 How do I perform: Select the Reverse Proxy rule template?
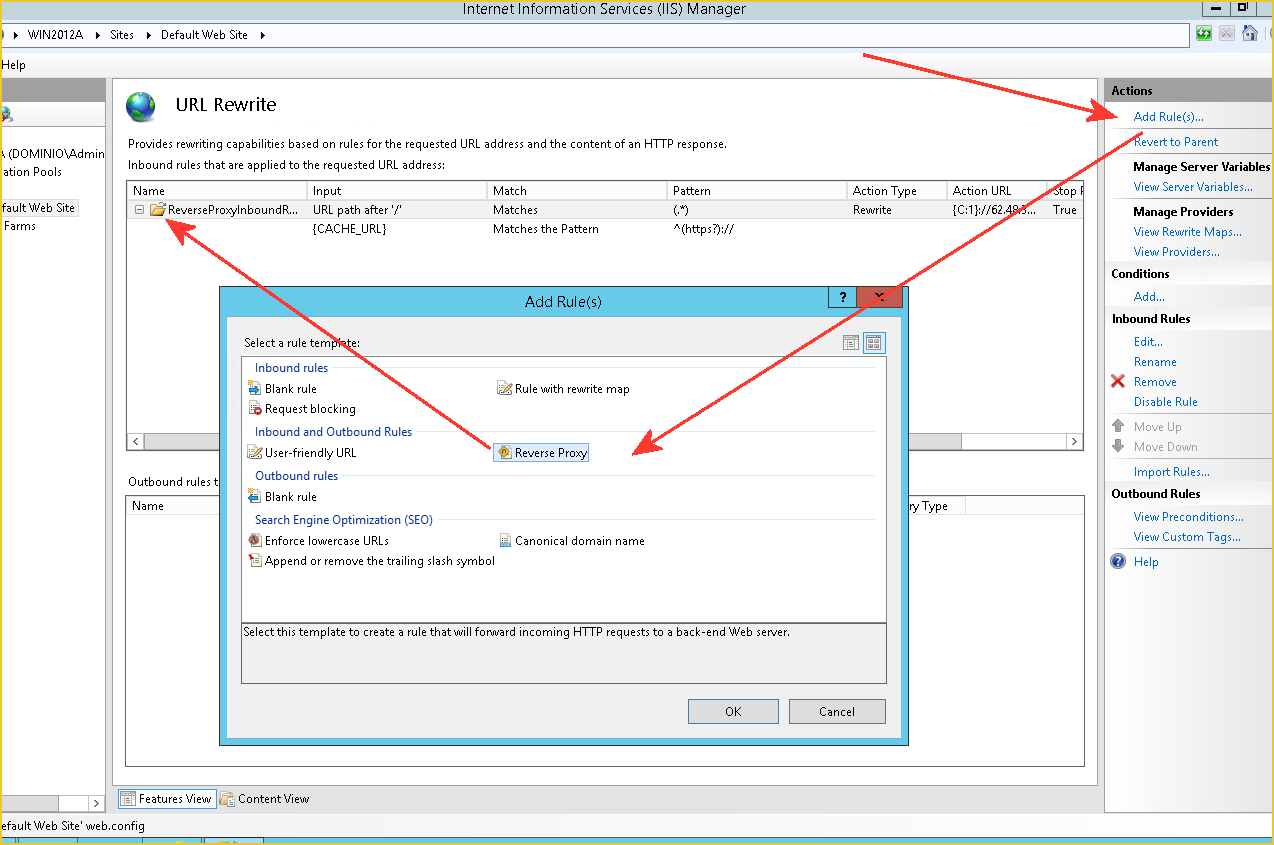(541, 453)
